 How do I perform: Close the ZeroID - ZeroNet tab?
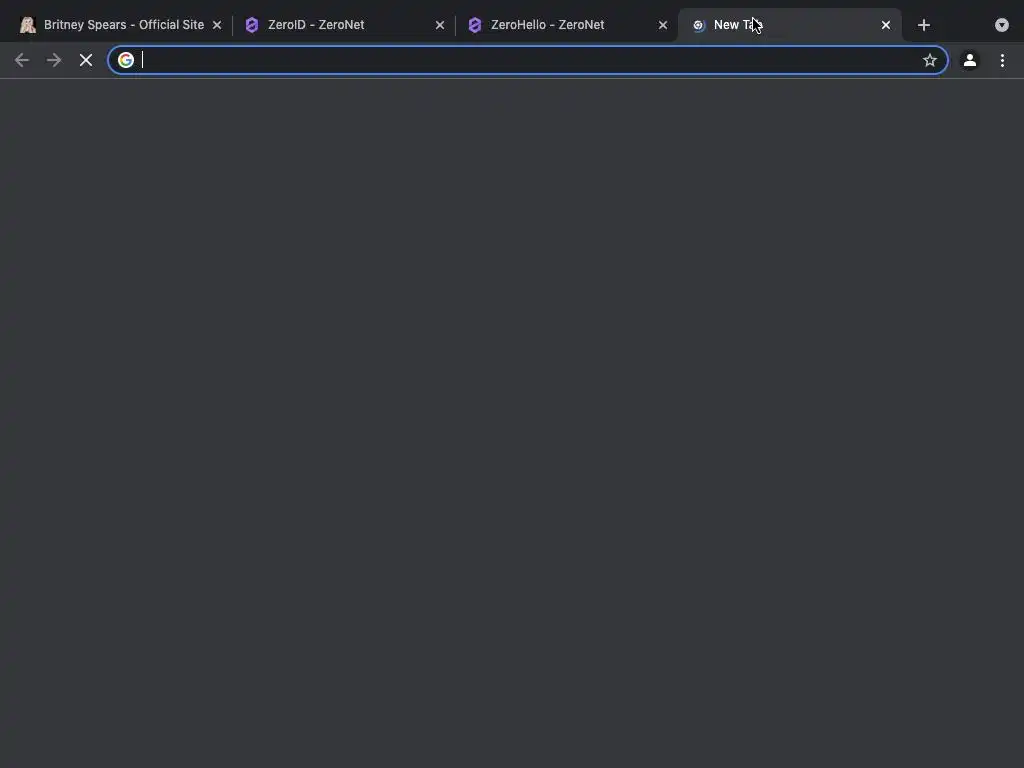440,25
